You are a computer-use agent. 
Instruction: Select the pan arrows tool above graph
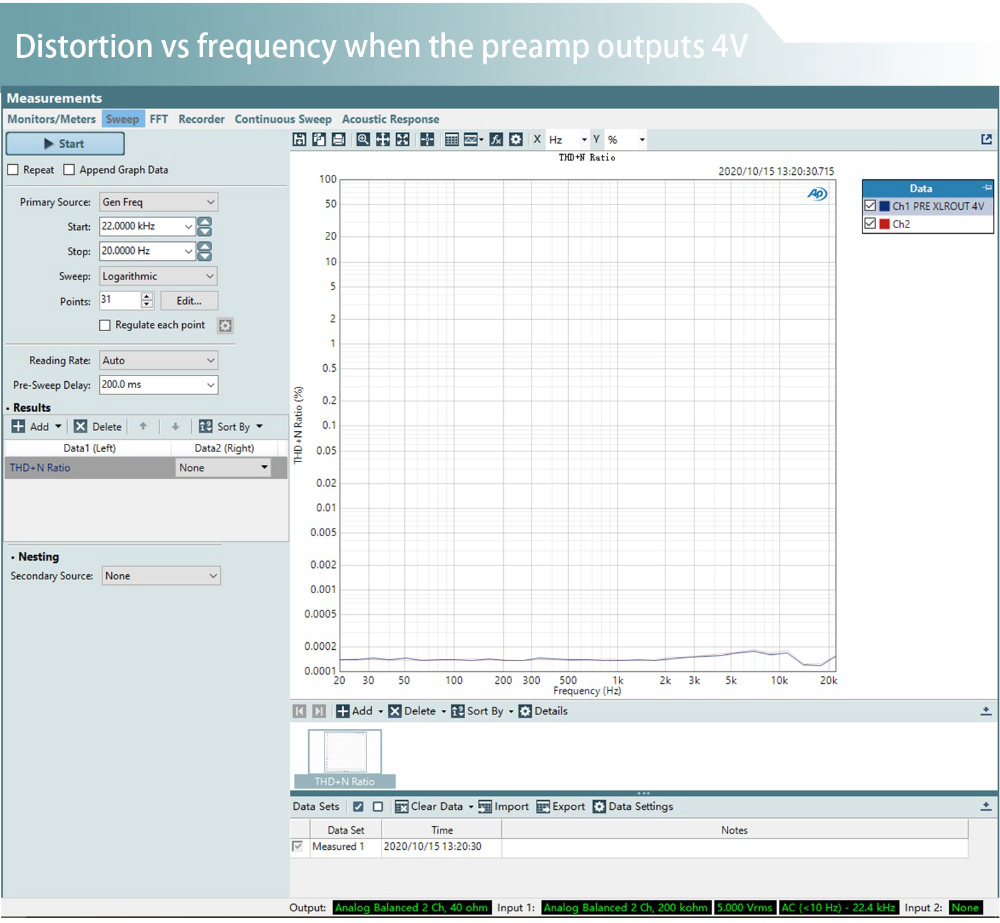383,140
